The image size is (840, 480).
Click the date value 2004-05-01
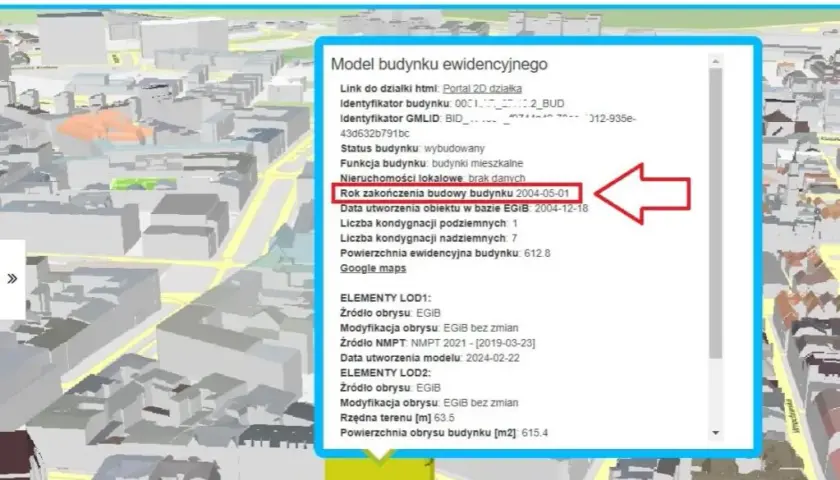point(542,193)
